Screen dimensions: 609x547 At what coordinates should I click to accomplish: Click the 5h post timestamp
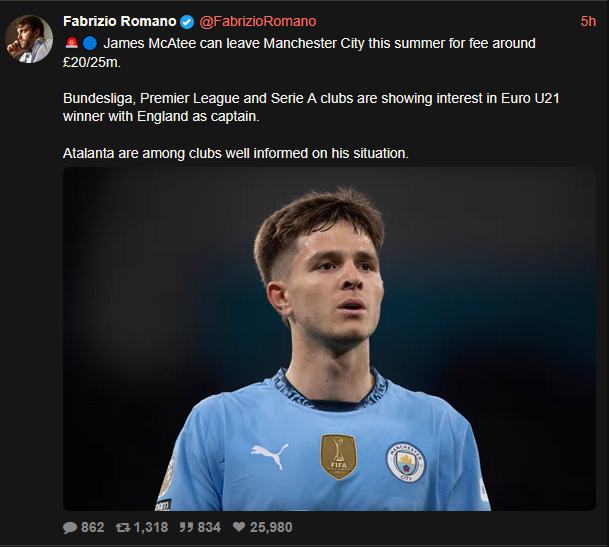tap(588, 21)
